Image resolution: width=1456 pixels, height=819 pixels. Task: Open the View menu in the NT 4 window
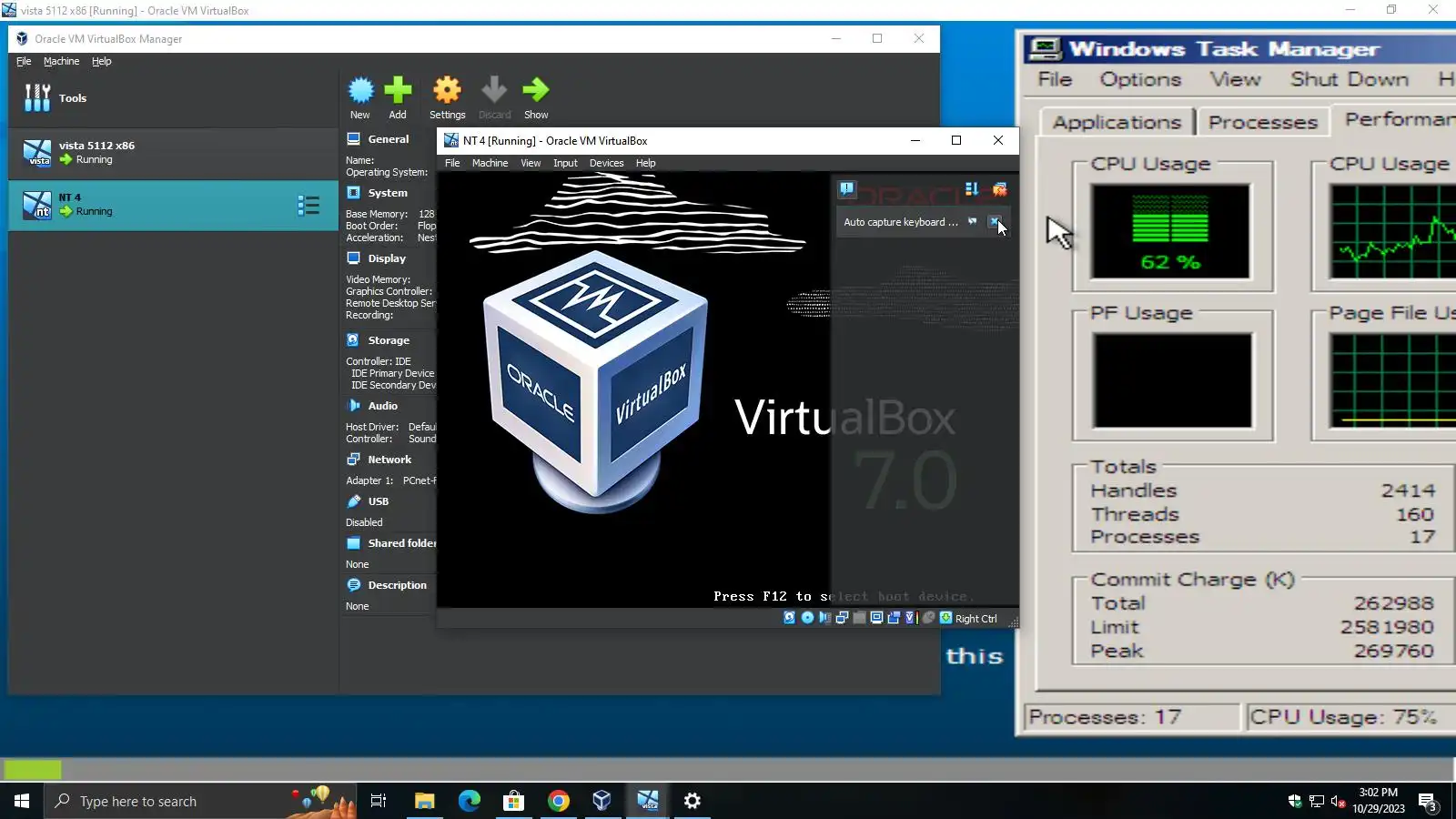point(531,163)
